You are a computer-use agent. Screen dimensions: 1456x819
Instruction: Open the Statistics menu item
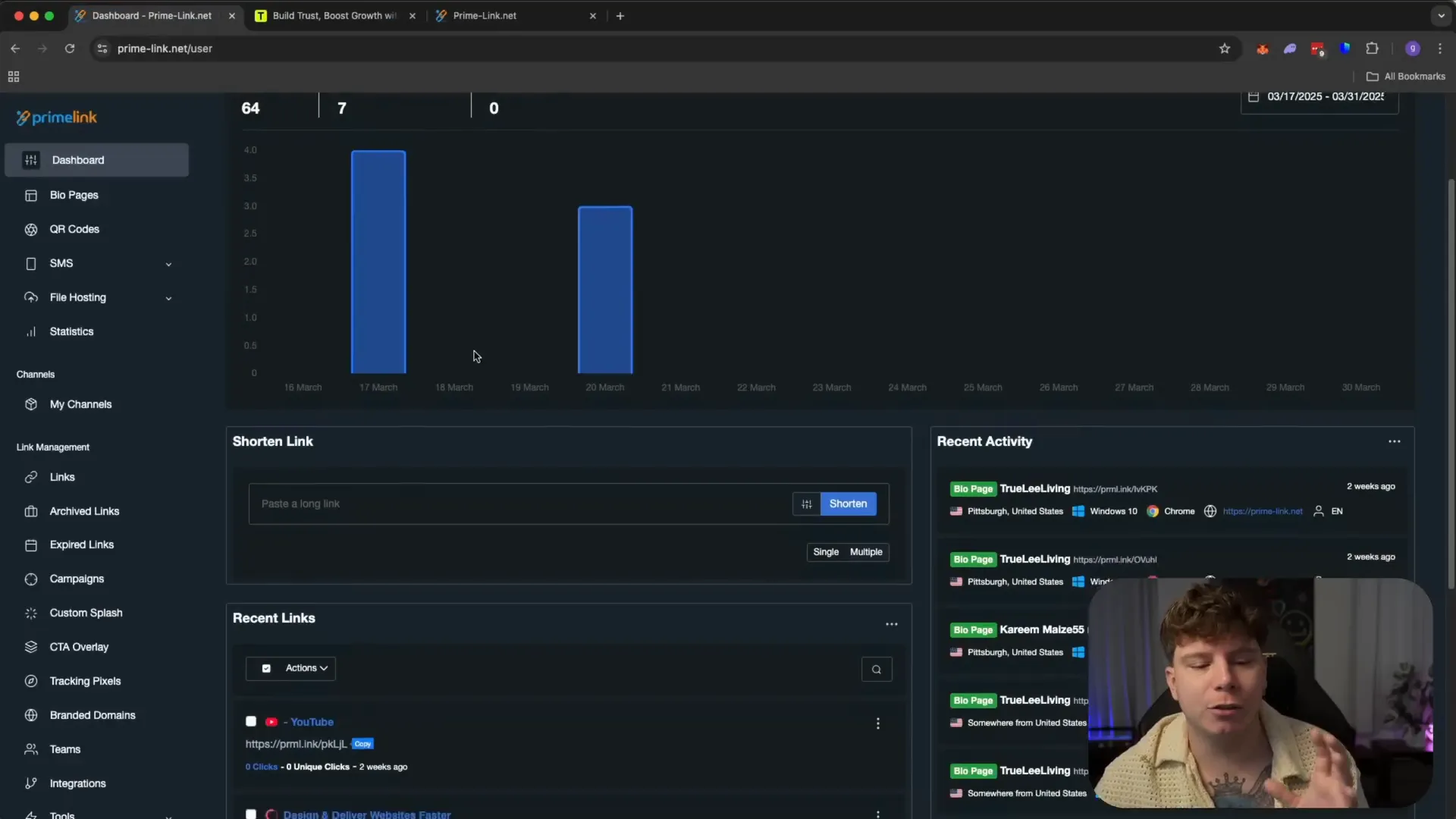pos(71,332)
